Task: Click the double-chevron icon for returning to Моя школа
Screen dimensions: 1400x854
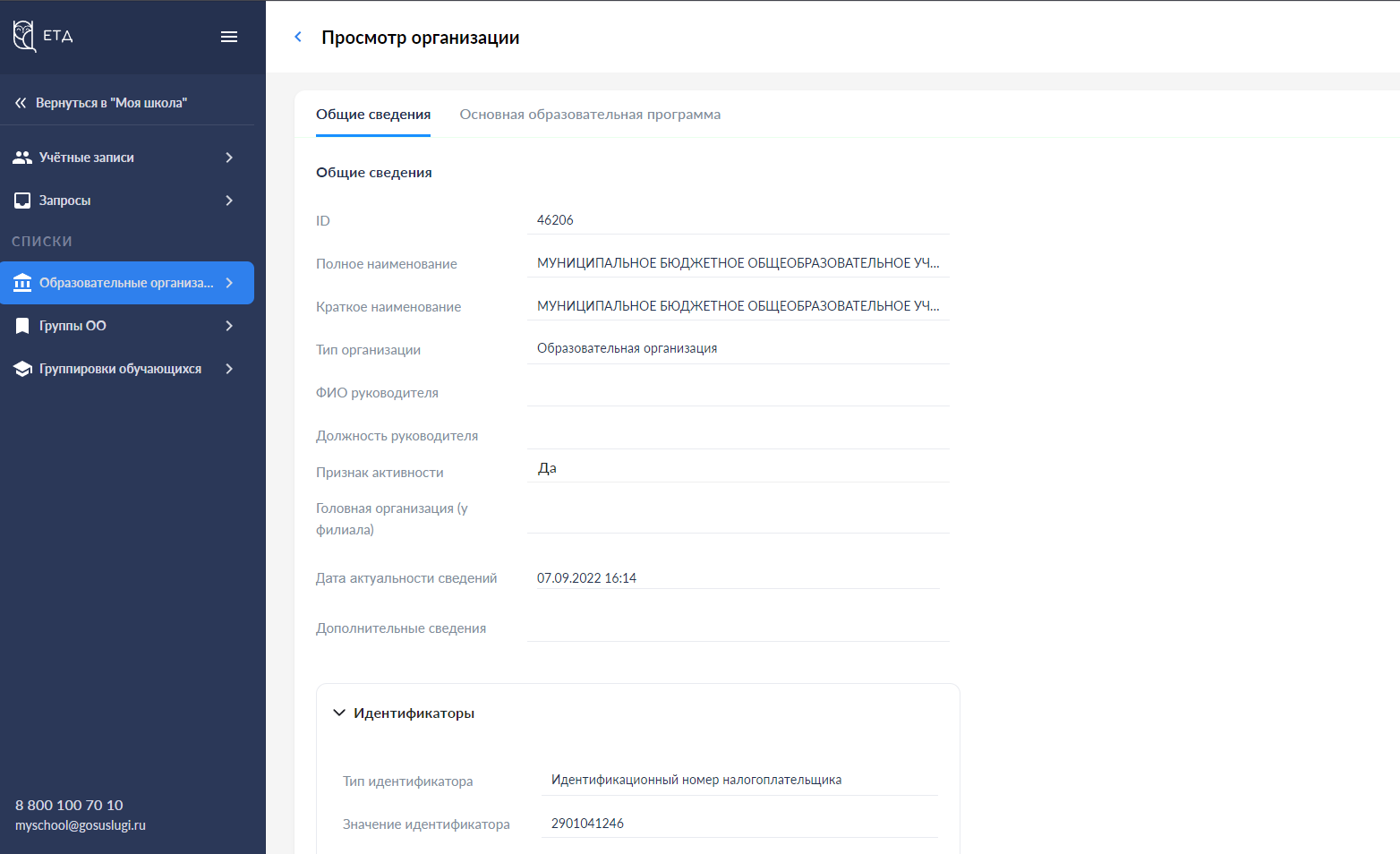Action: coord(21,103)
